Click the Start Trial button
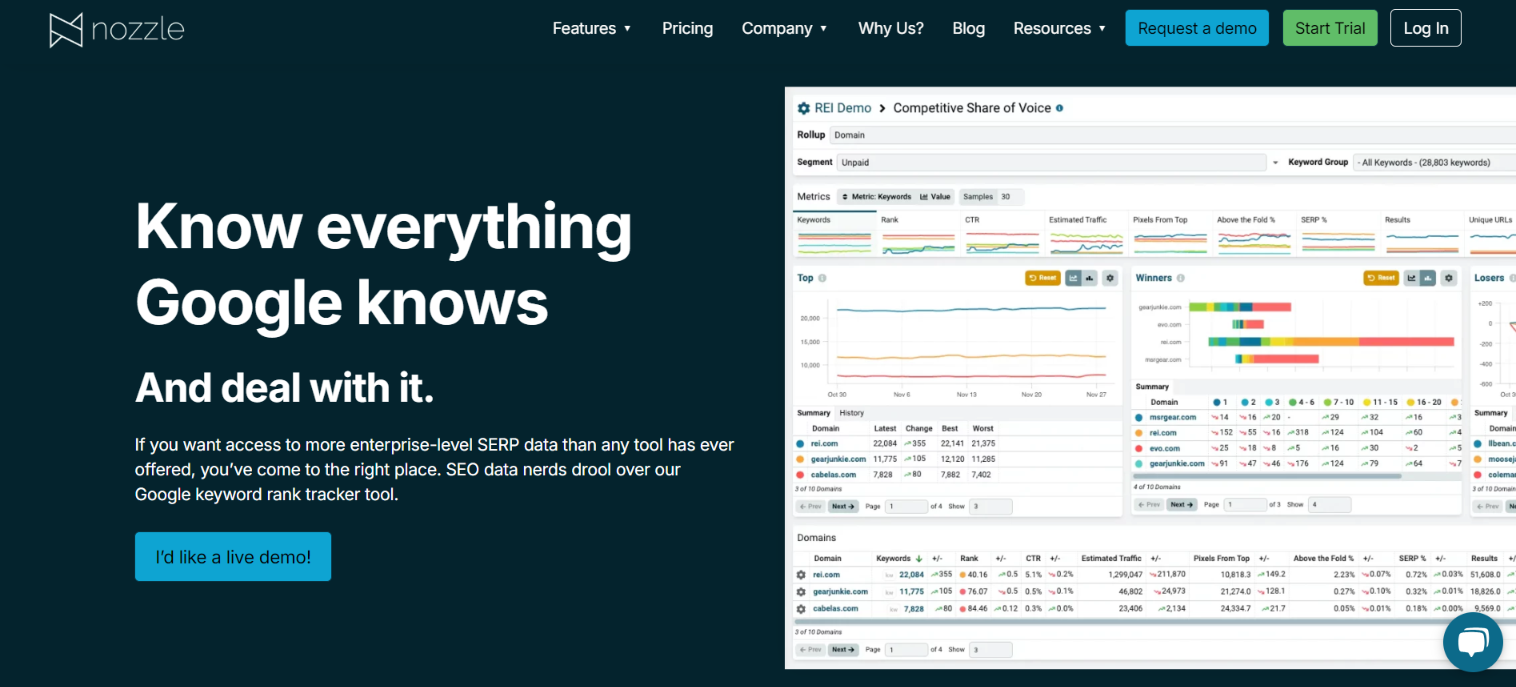1516x687 pixels. click(1330, 28)
